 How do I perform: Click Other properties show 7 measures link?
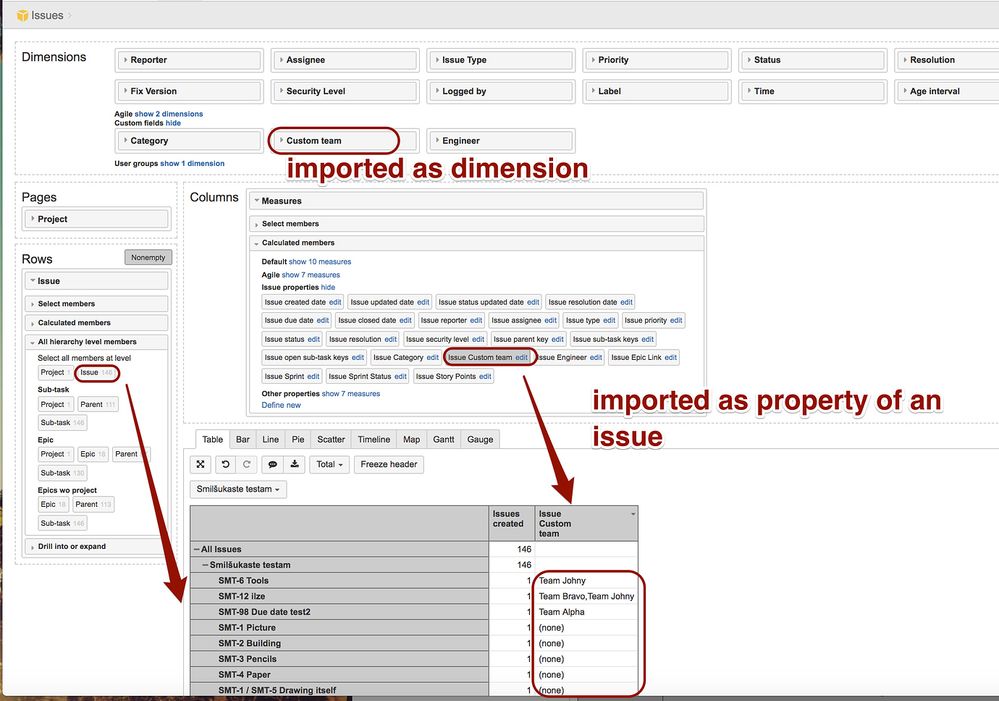coord(350,394)
